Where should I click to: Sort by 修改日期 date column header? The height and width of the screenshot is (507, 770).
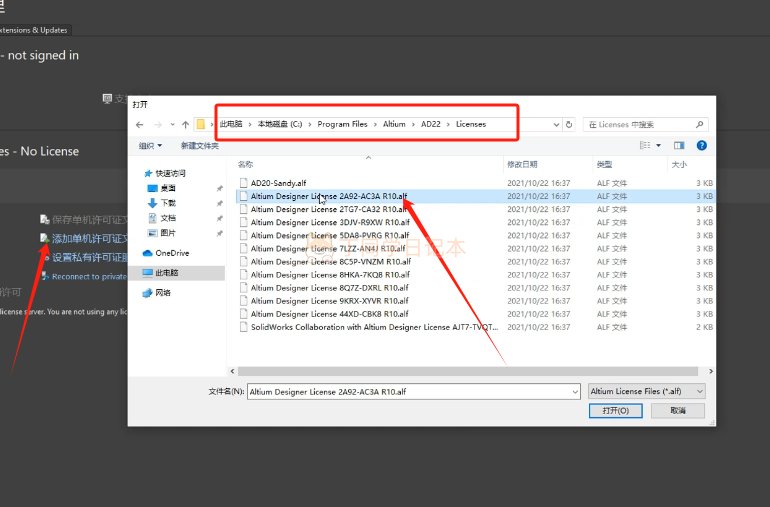522,165
